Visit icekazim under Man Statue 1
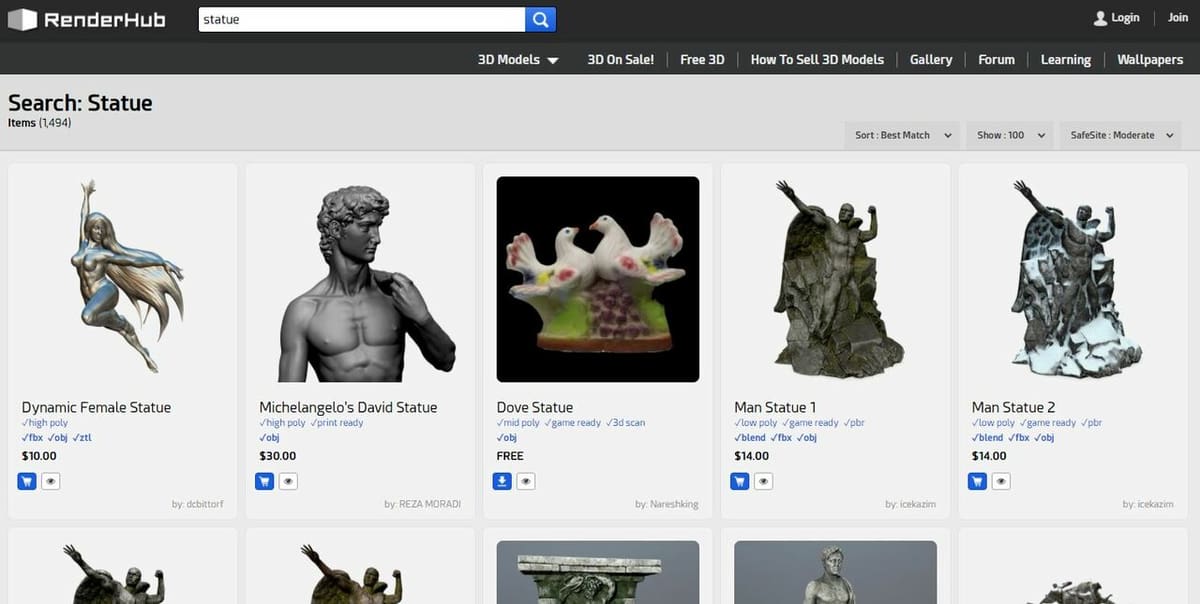The height and width of the screenshot is (604, 1200). point(917,505)
